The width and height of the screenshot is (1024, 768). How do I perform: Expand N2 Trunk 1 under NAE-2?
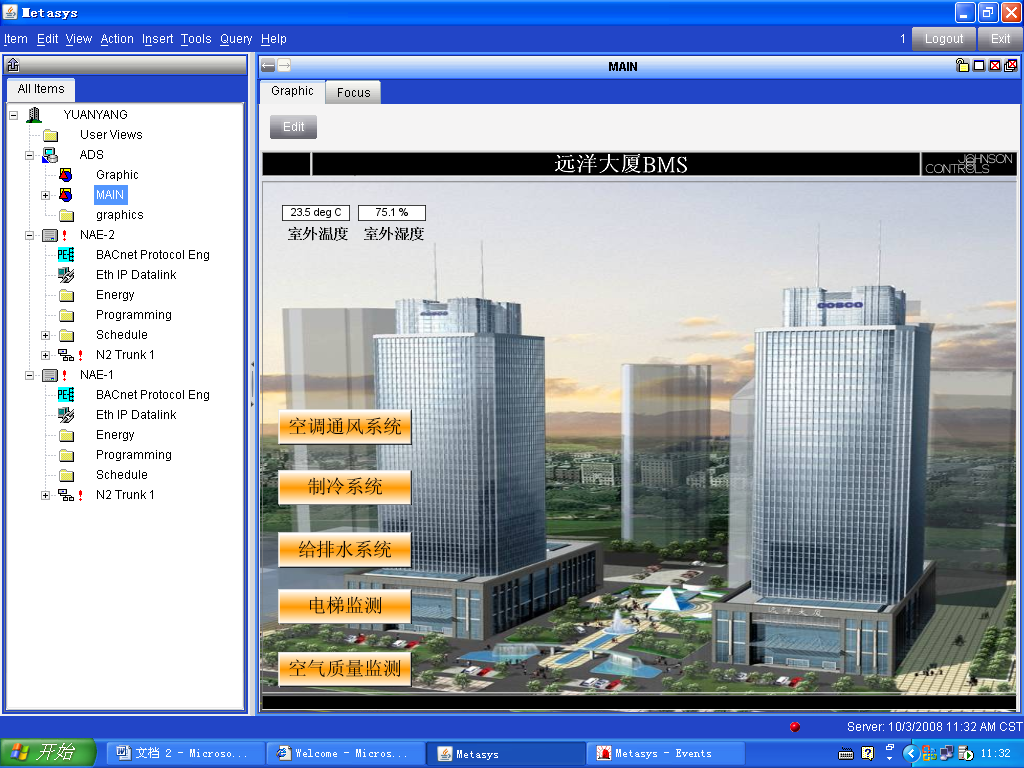point(45,355)
